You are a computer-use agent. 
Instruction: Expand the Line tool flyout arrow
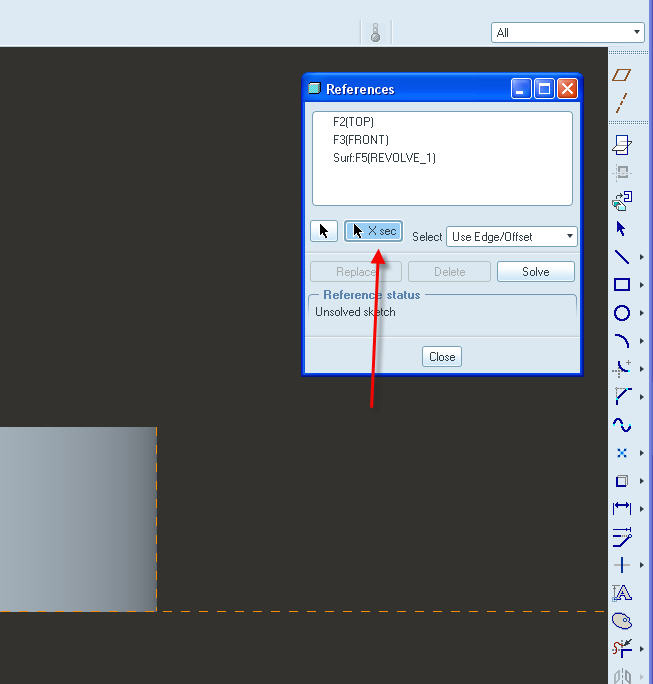[x=642, y=257]
